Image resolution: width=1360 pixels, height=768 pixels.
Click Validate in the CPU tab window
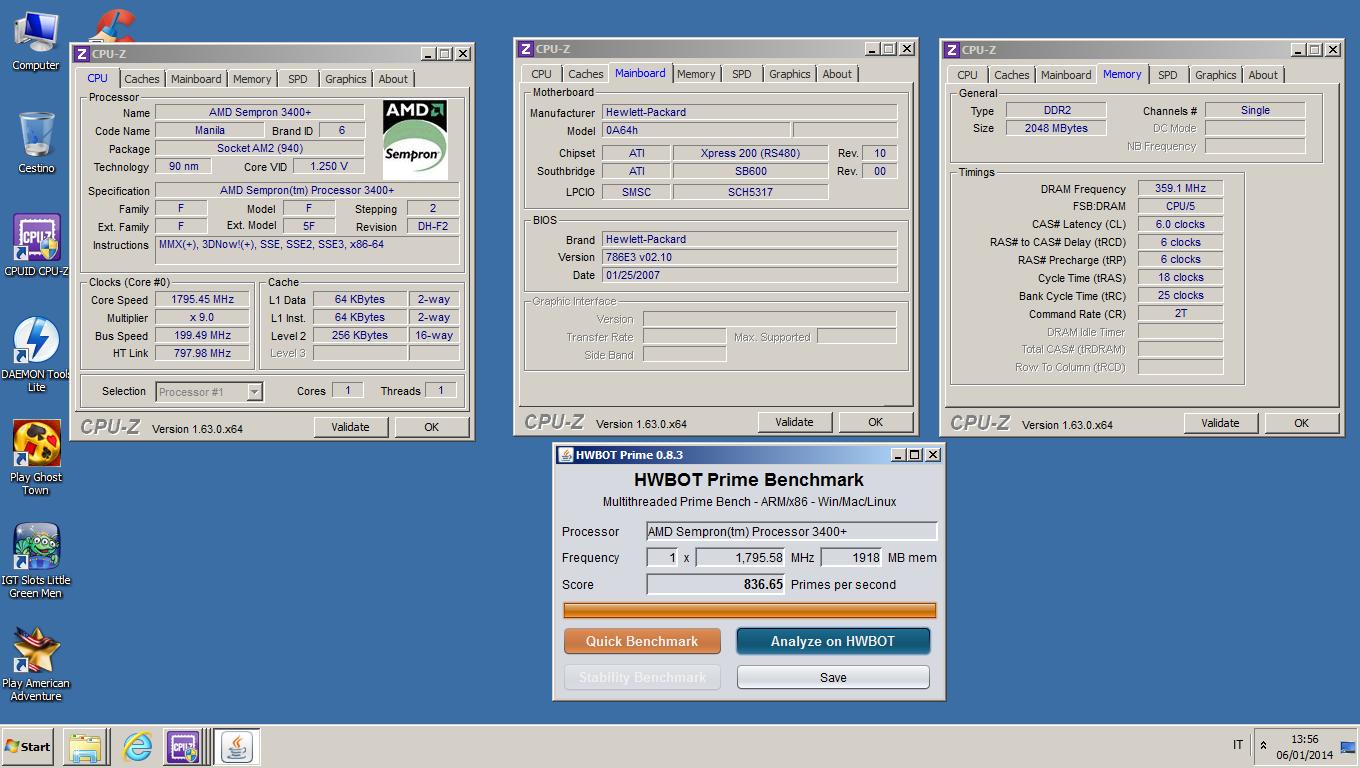click(x=350, y=427)
